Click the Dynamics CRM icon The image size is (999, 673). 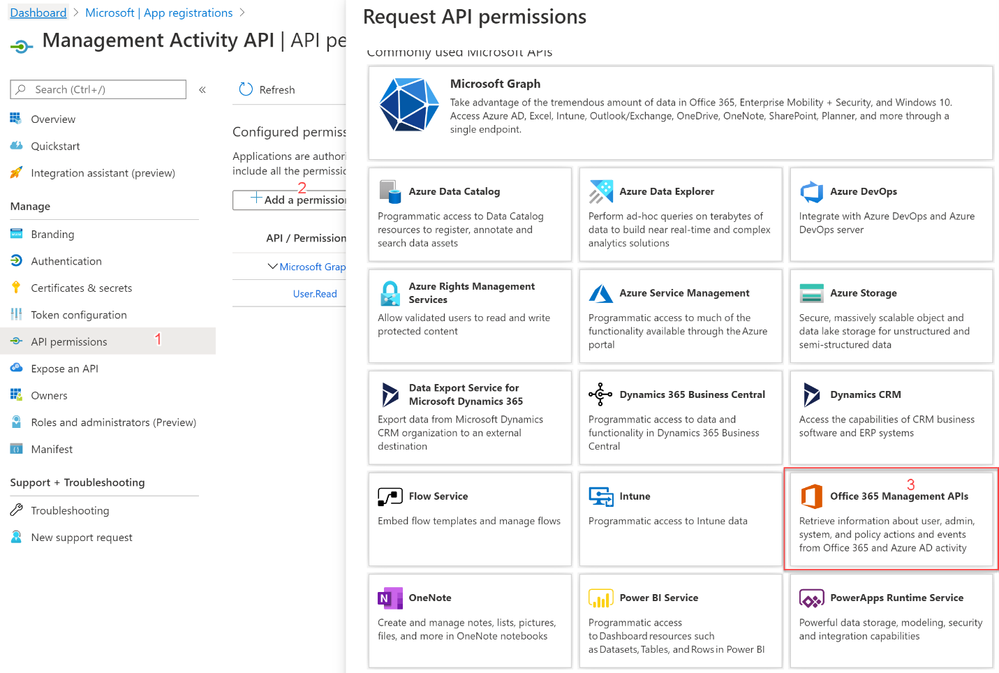tap(811, 394)
